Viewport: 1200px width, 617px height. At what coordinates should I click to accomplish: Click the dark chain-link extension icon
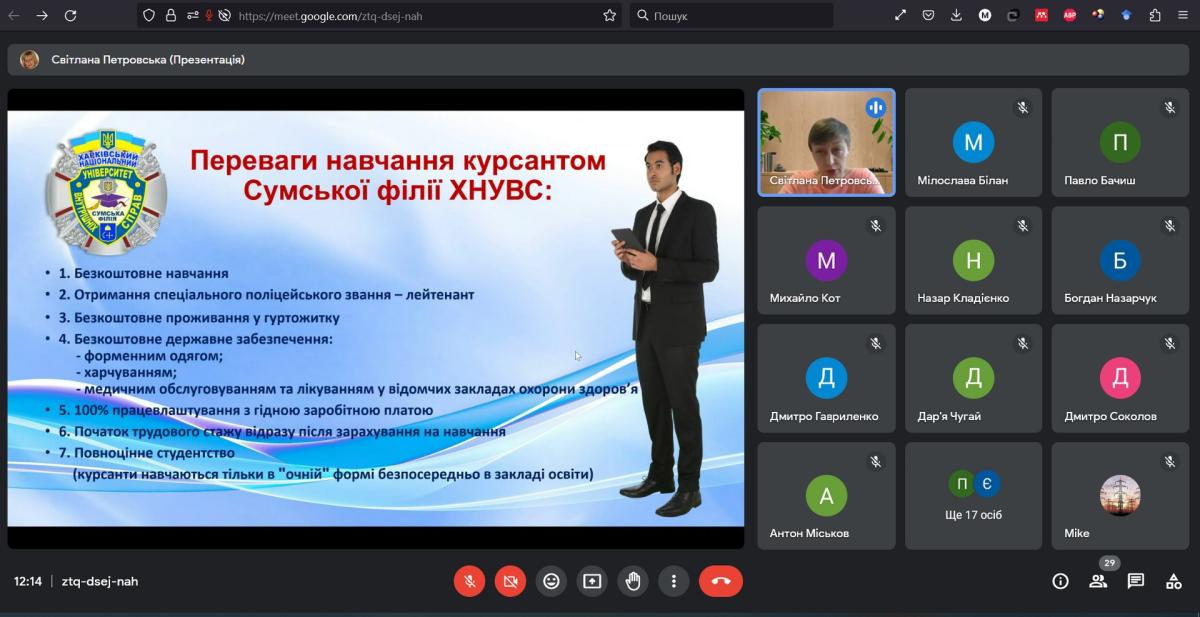coord(1013,15)
